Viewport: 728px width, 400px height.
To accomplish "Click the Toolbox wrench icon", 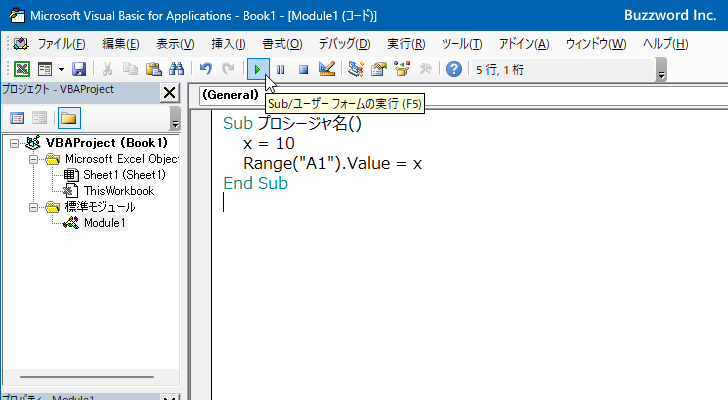I will click(425, 69).
